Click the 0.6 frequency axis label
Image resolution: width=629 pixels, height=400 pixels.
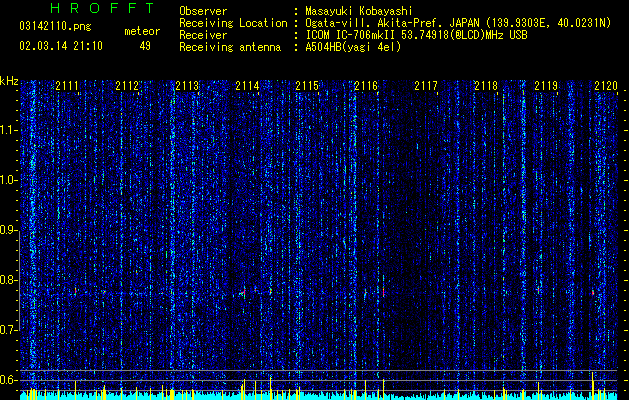coord(9,380)
